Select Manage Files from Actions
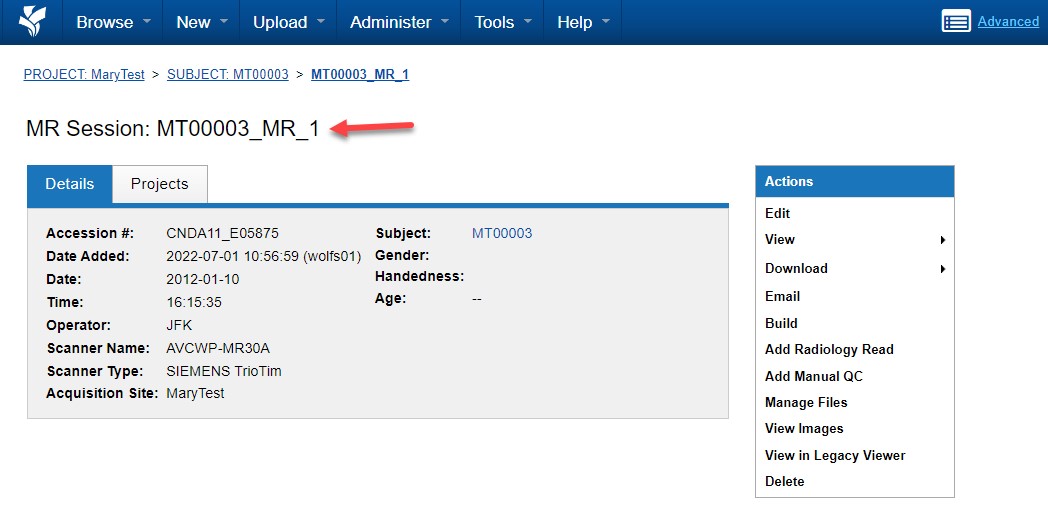The width and height of the screenshot is (1048, 513). point(806,402)
